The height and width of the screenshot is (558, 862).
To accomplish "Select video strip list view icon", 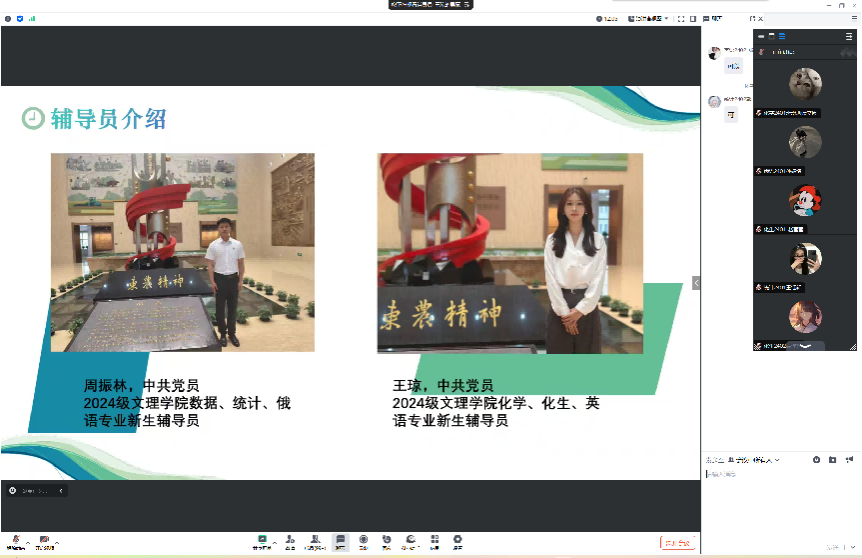I will pos(782,36).
